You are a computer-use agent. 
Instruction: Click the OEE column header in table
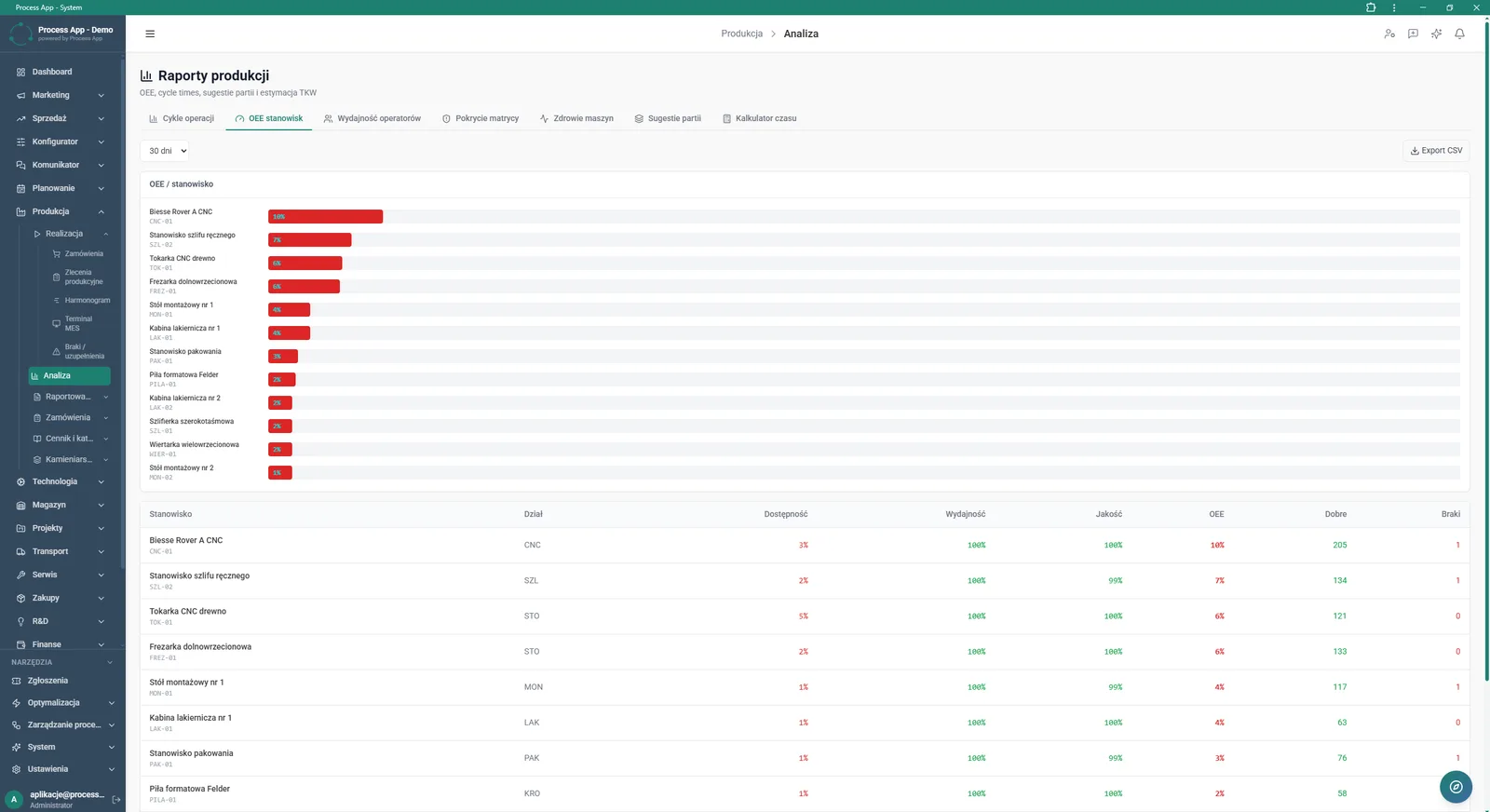1216,514
